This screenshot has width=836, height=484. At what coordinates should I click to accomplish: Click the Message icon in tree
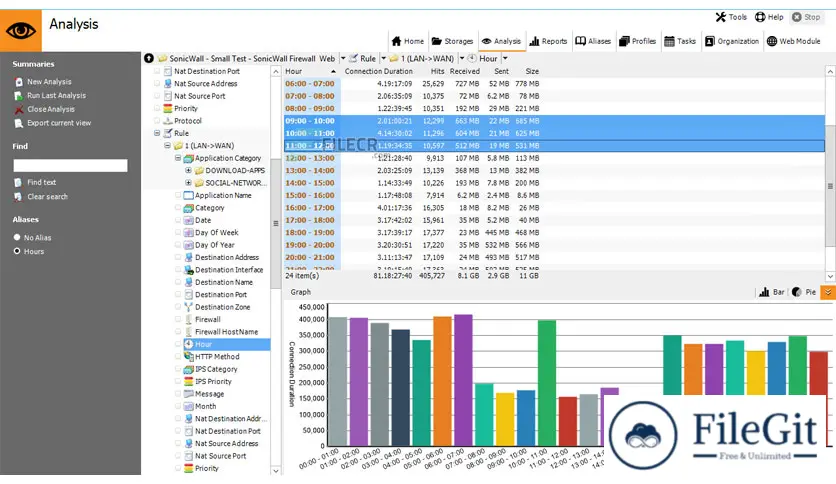[189, 394]
